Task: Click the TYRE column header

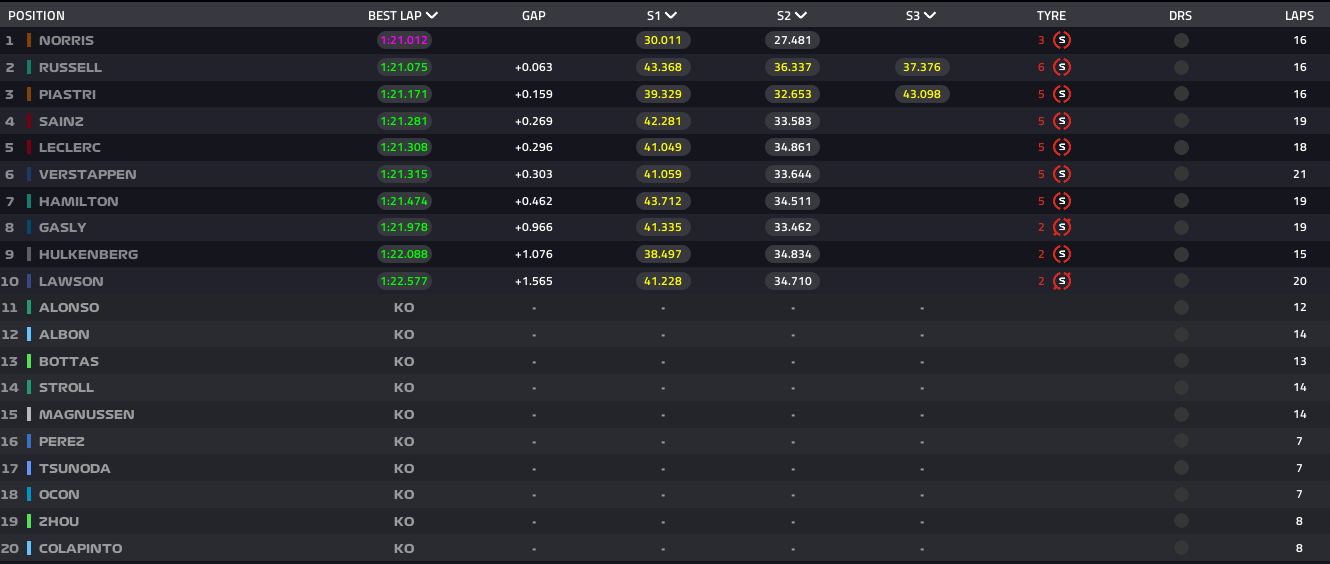Action: (1052, 16)
